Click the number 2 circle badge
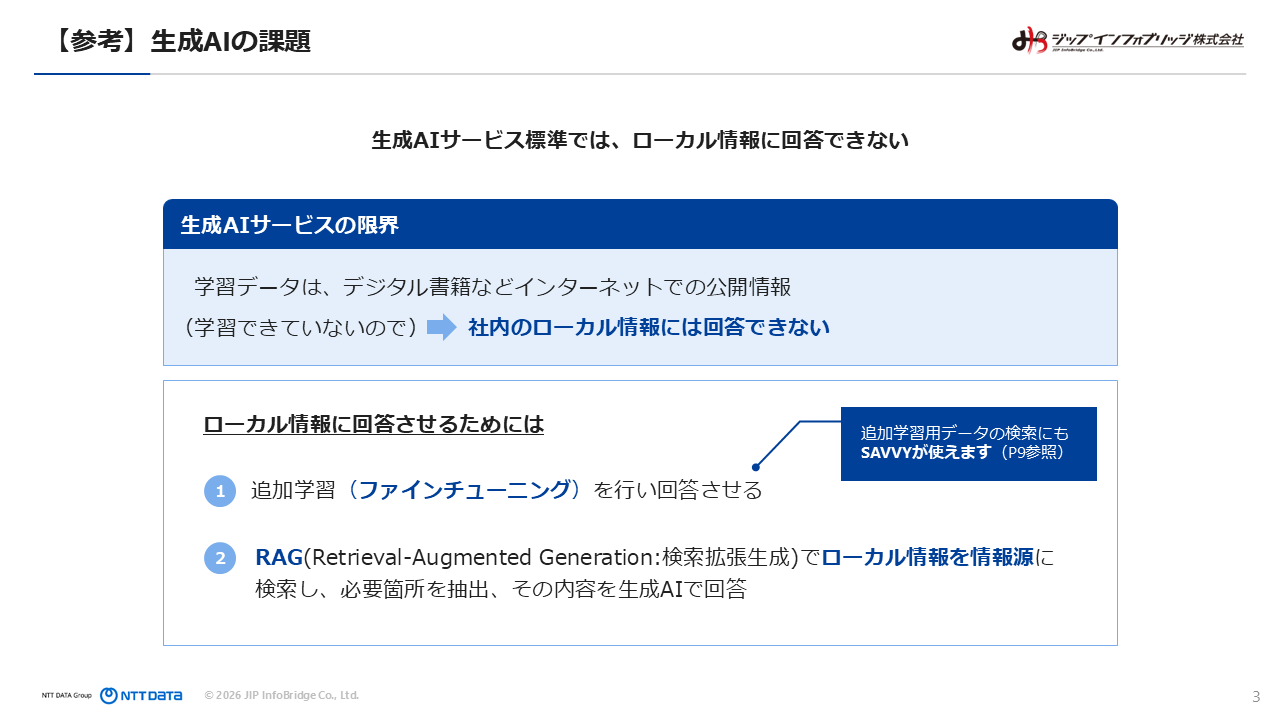Image resolution: width=1280 pixels, height=720 pixels. [x=220, y=558]
